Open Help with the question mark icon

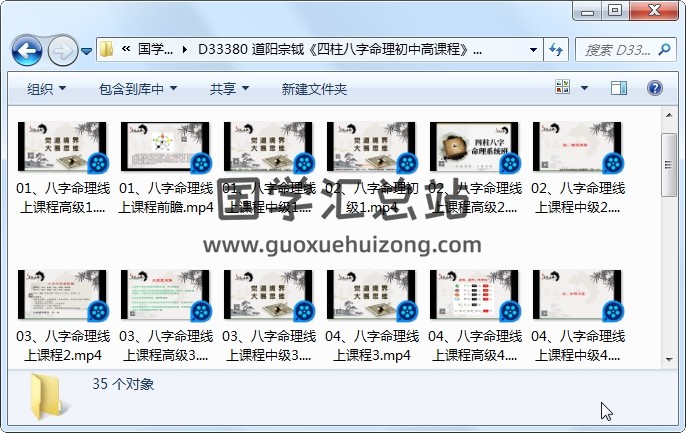tap(657, 89)
